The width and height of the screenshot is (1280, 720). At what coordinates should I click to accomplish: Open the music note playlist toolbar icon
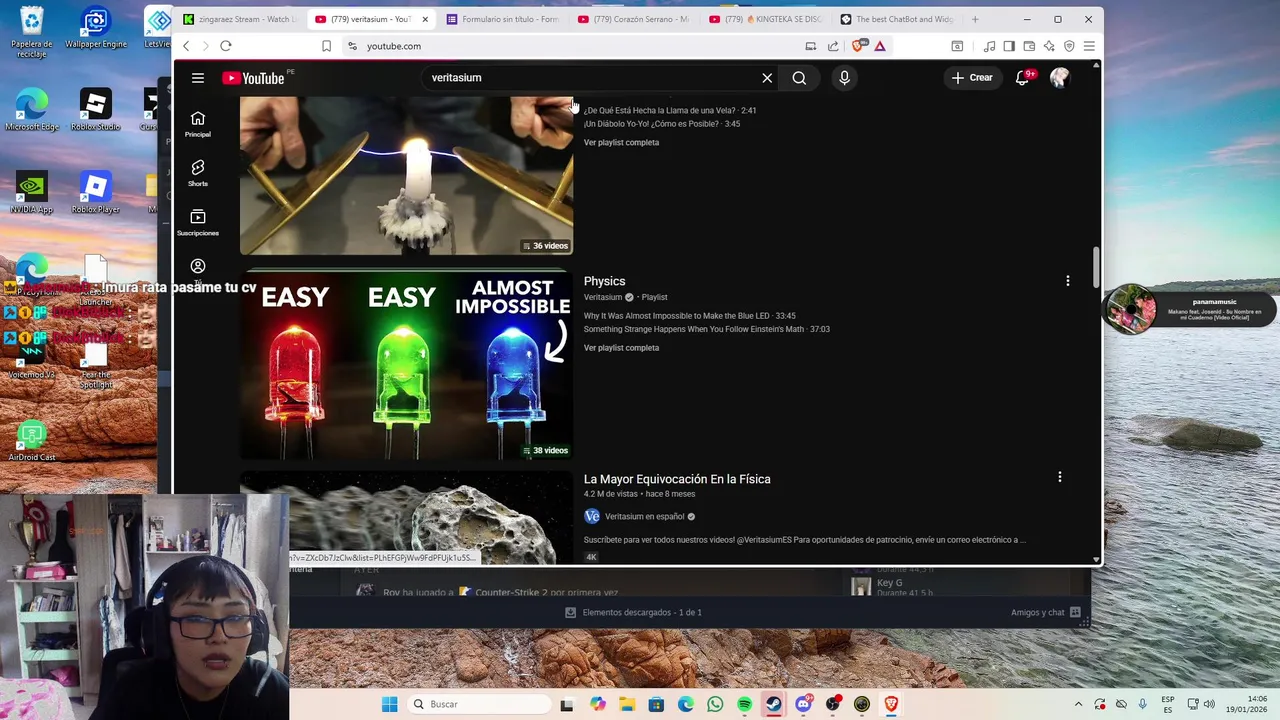pyautogui.click(x=989, y=46)
